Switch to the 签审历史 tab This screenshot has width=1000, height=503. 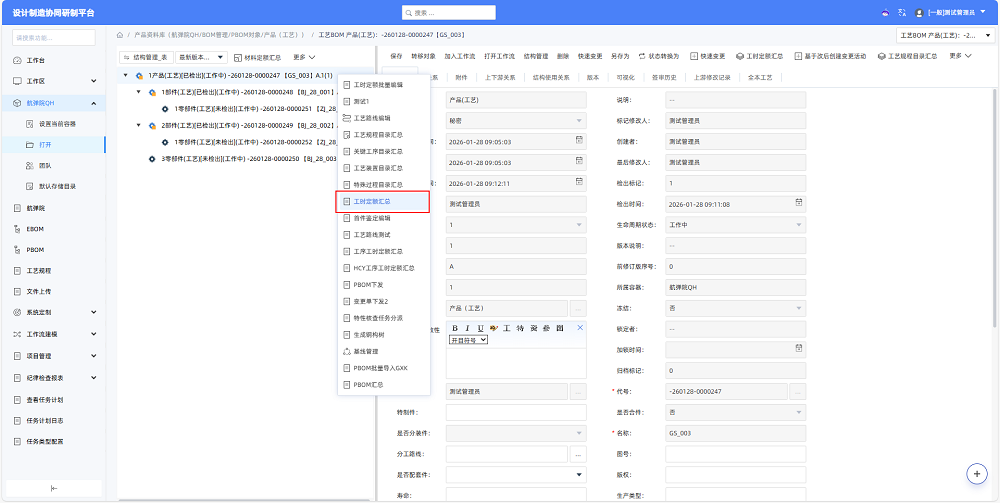(x=664, y=77)
